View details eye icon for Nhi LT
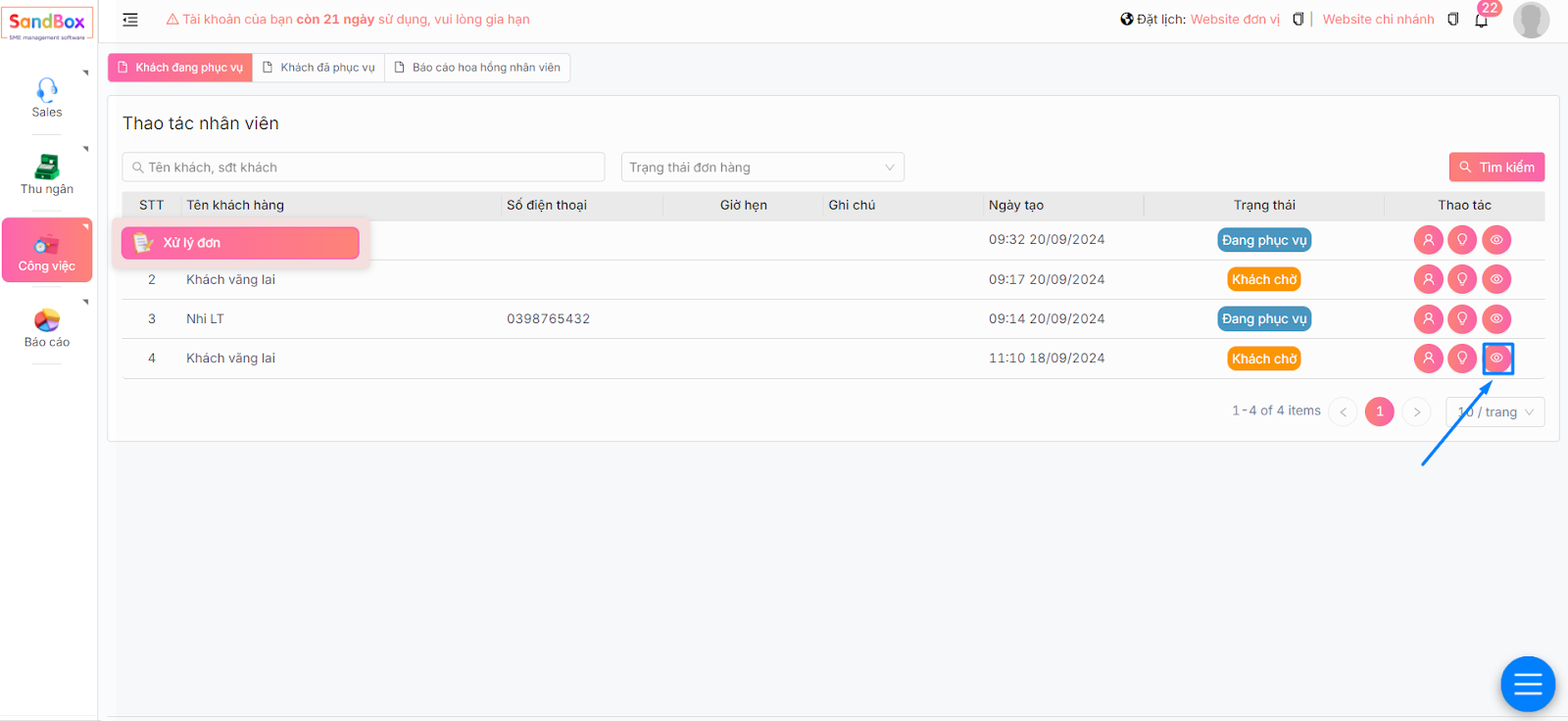The width and height of the screenshot is (1568, 721). tap(1496, 319)
